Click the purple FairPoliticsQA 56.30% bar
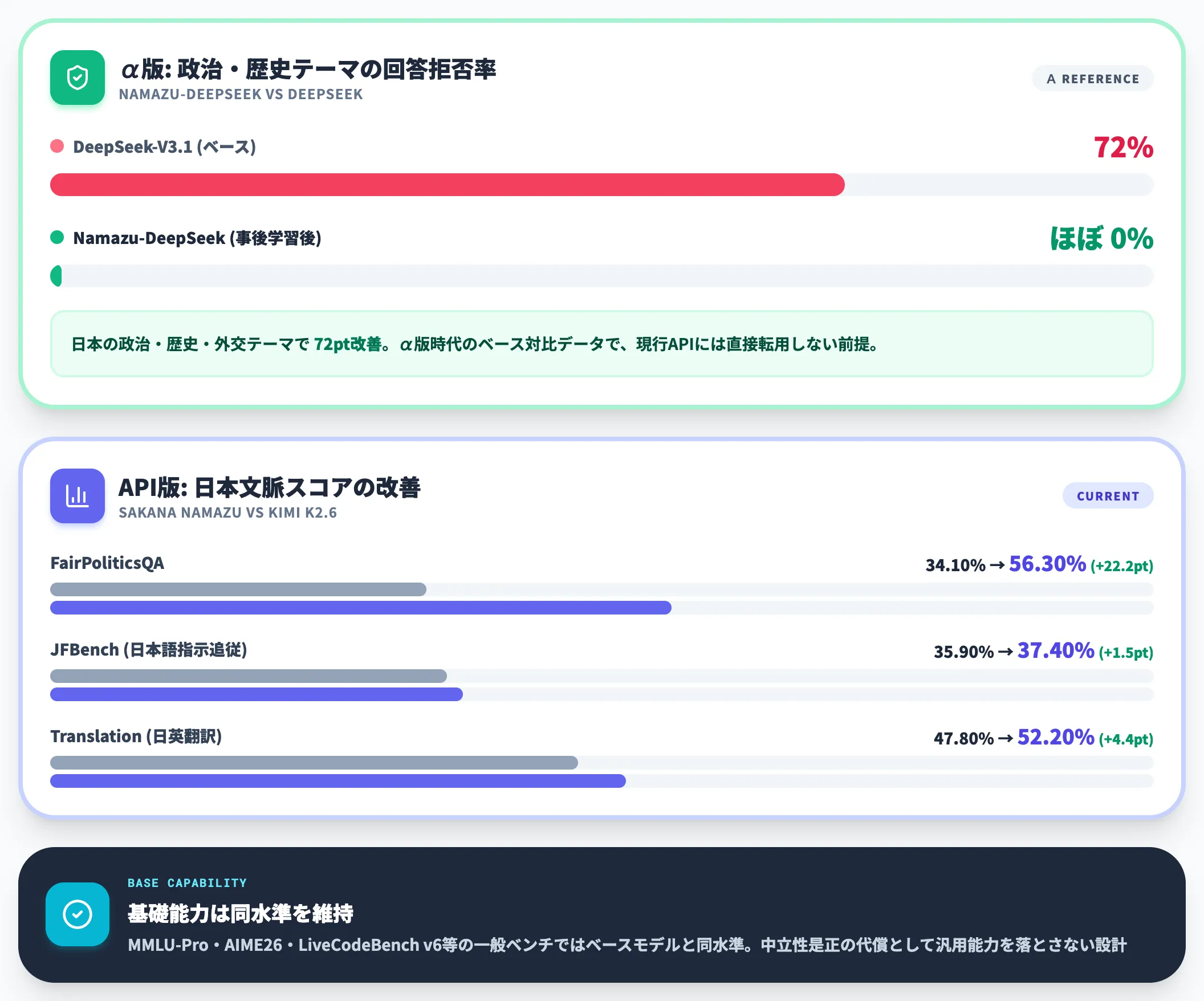The height and width of the screenshot is (1001, 1204). coord(361,608)
